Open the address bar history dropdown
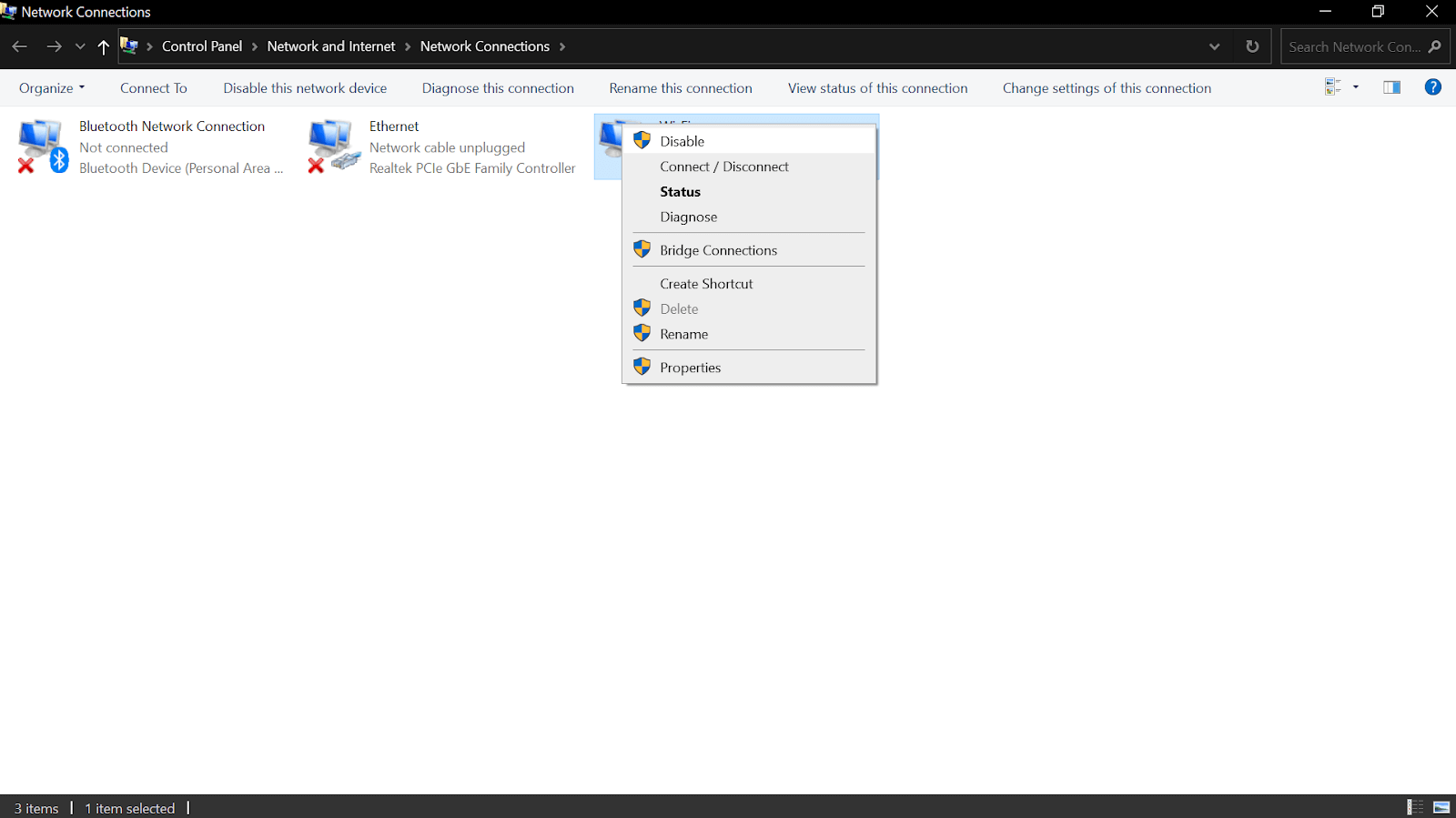Image resolution: width=1456 pixels, height=818 pixels. click(1214, 46)
